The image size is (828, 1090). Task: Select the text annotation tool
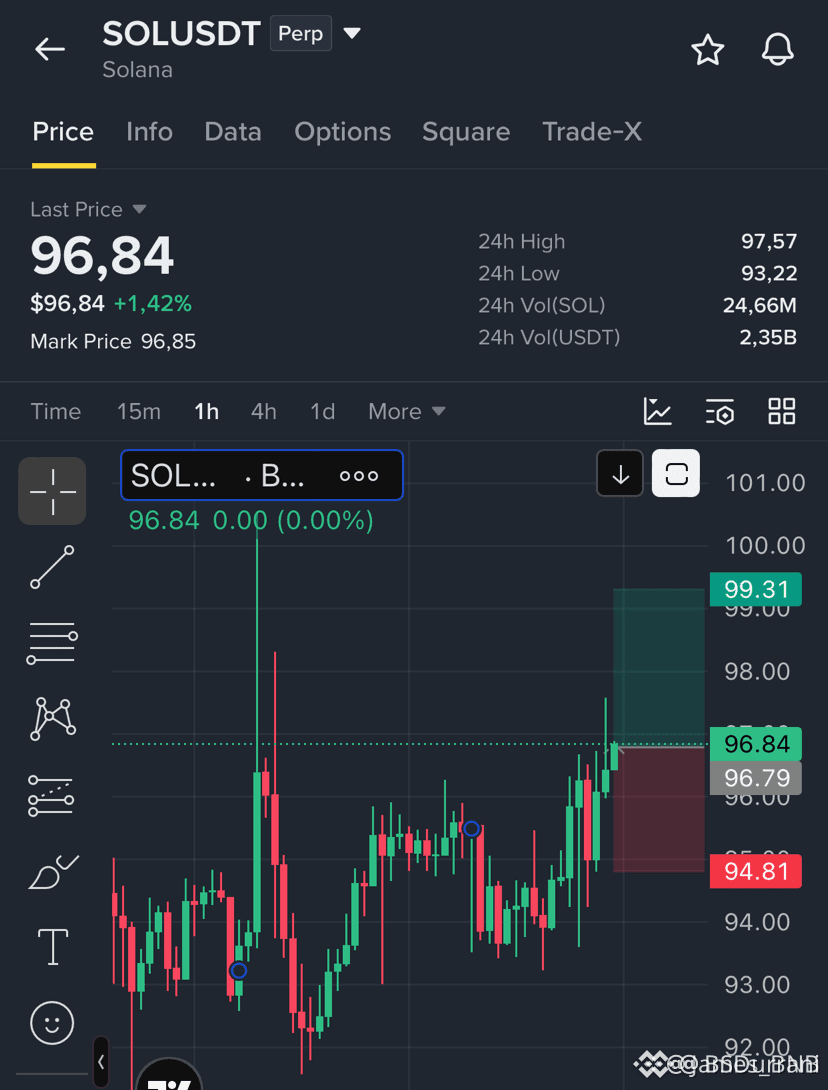point(52,947)
